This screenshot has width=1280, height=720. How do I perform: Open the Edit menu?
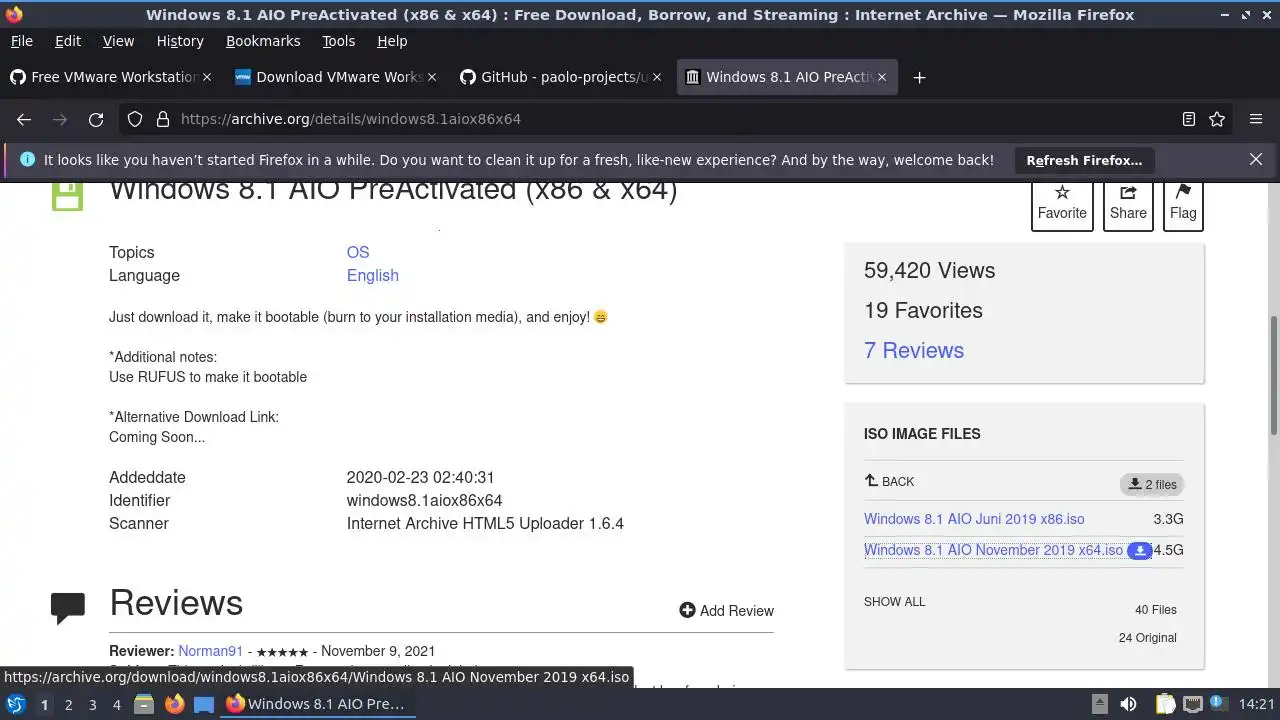[68, 41]
